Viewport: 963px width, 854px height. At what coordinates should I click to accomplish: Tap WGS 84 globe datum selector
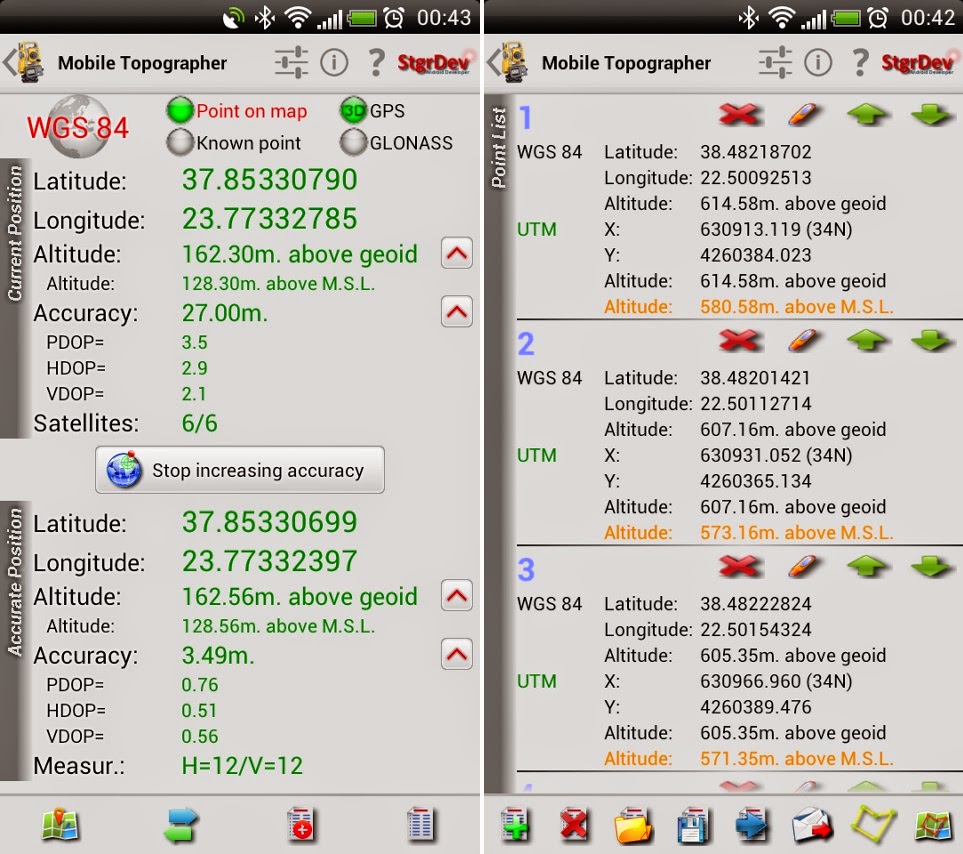[78, 126]
